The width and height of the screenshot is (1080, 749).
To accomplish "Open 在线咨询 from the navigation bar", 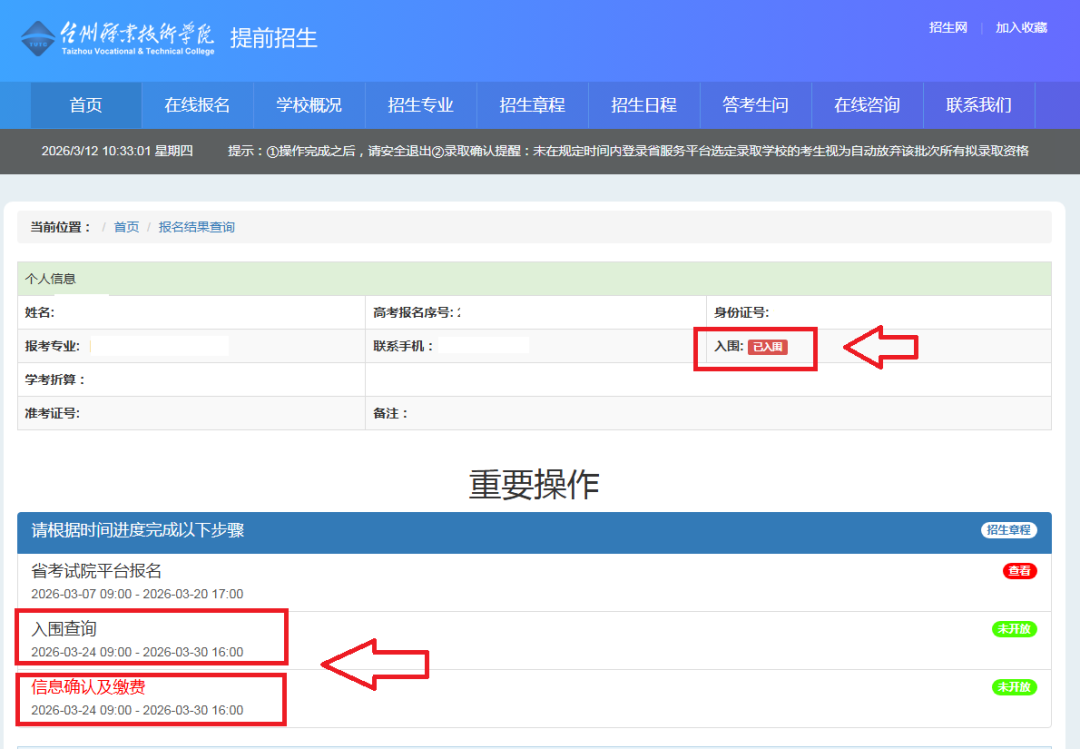I will pos(867,105).
